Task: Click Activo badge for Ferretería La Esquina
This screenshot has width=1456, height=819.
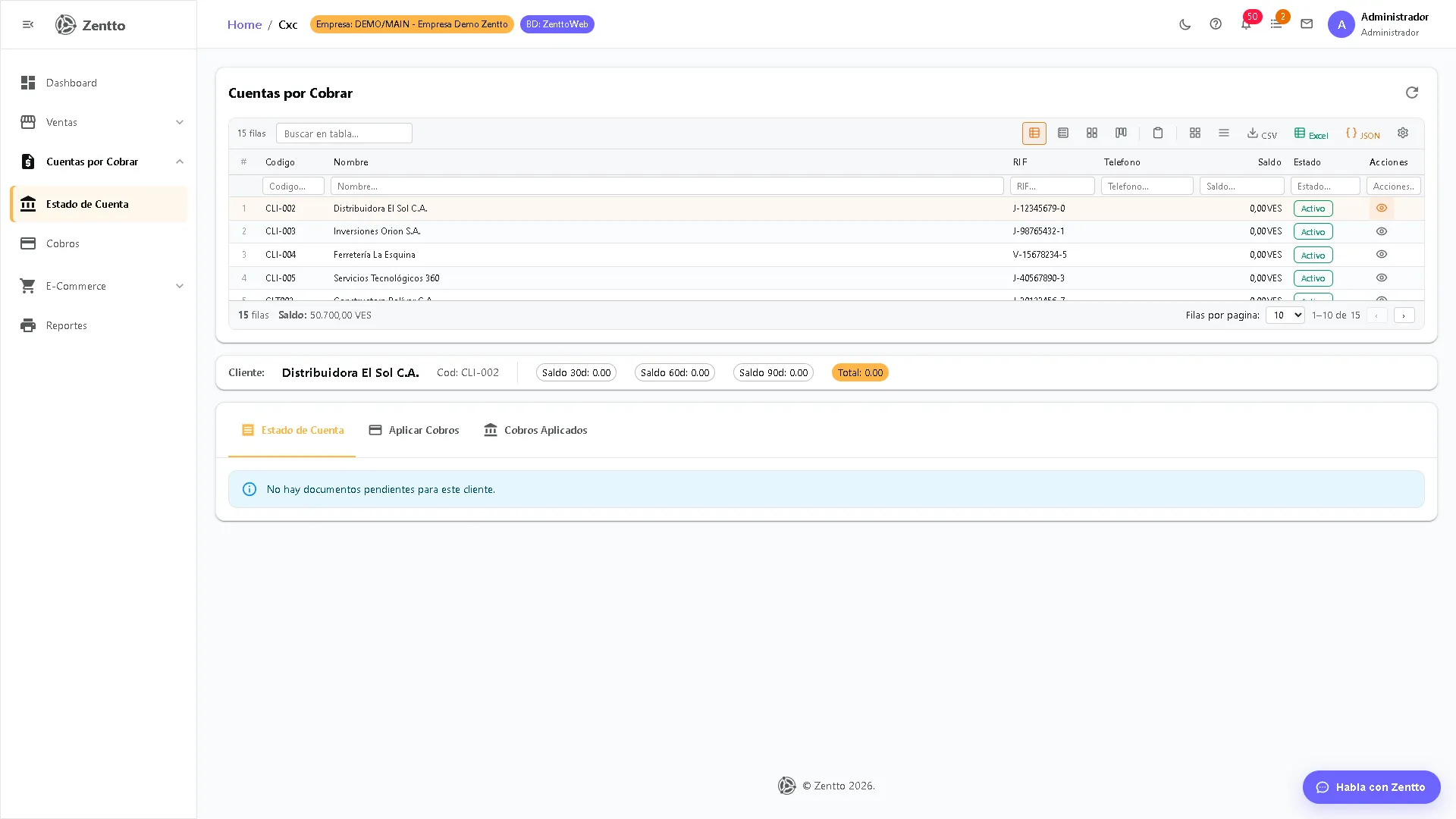Action: [x=1313, y=256]
